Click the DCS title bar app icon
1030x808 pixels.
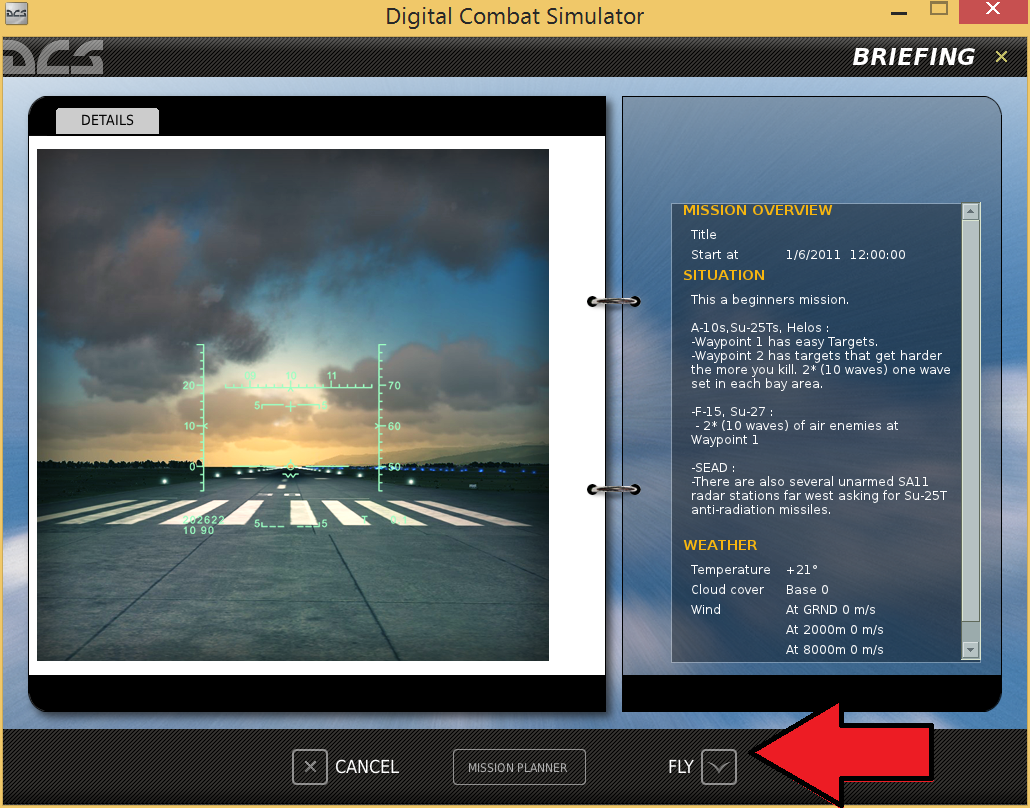coord(16,14)
